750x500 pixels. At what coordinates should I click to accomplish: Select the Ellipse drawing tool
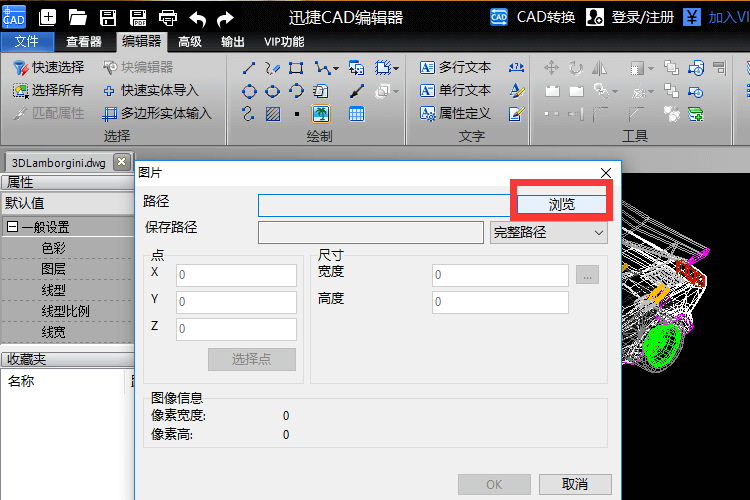(273, 91)
